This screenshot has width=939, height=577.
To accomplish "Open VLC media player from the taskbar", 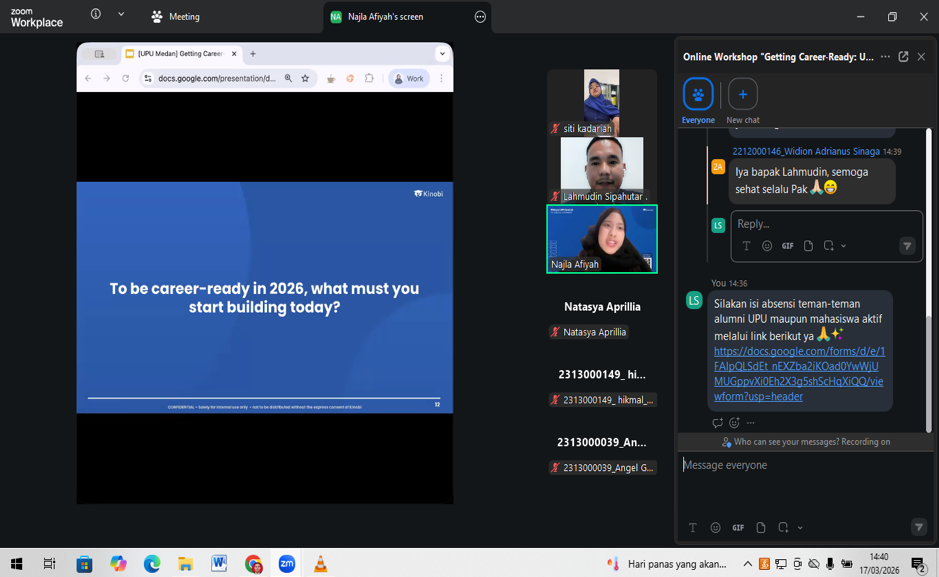I will click(x=320, y=564).
